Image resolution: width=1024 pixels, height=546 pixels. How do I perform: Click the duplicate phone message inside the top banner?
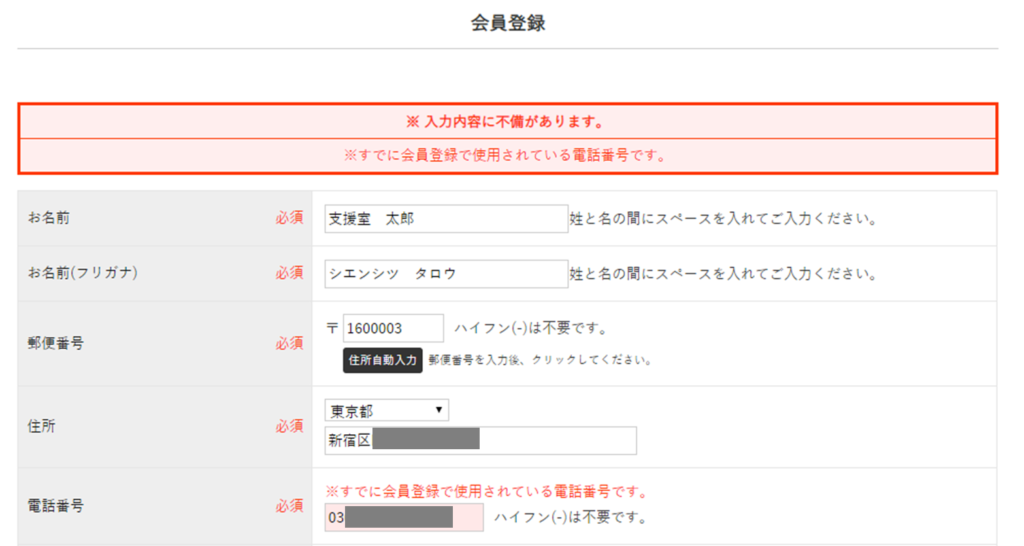coord(507,156)
